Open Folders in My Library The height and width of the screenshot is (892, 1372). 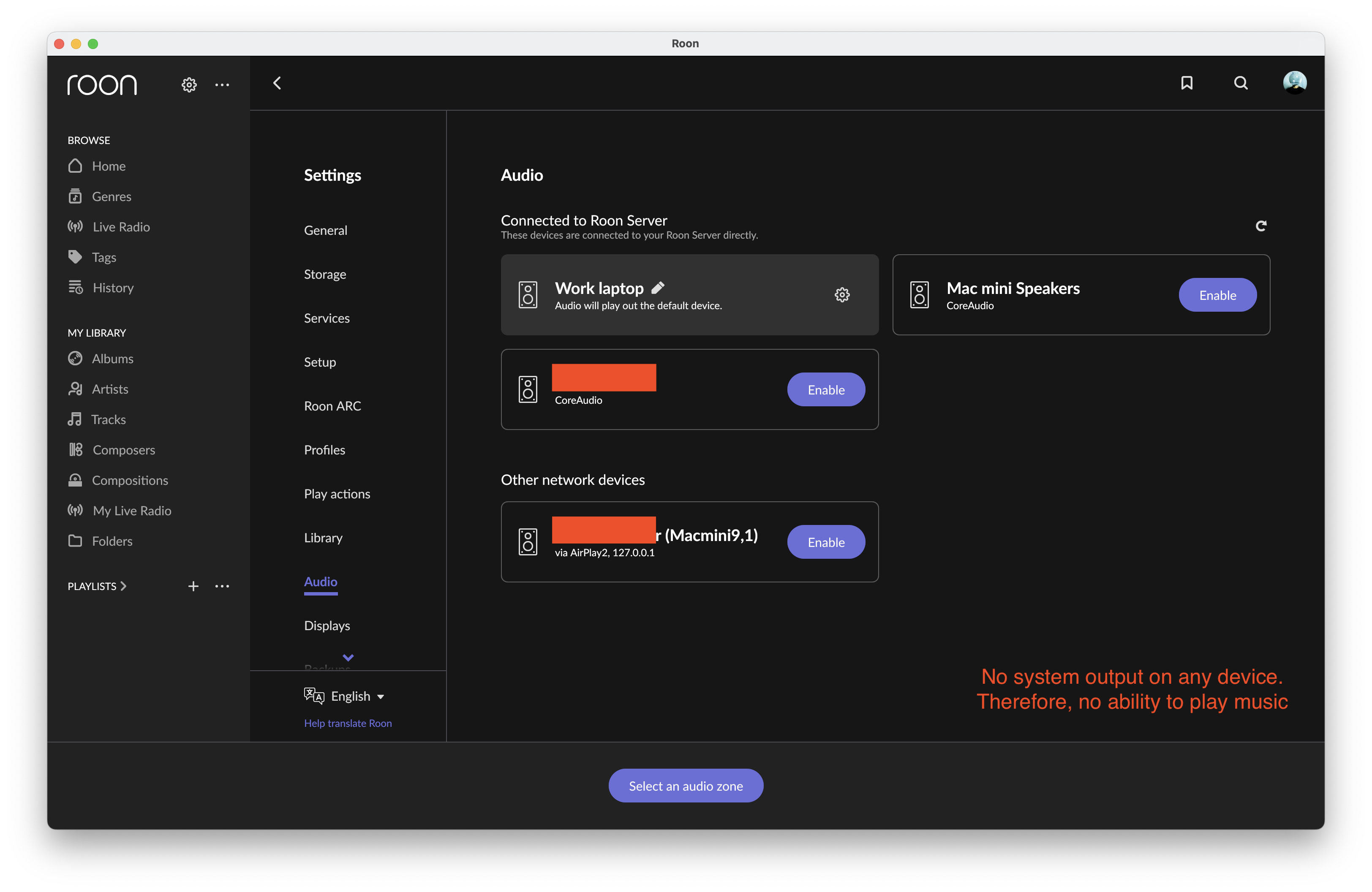(x=100, y=541)
